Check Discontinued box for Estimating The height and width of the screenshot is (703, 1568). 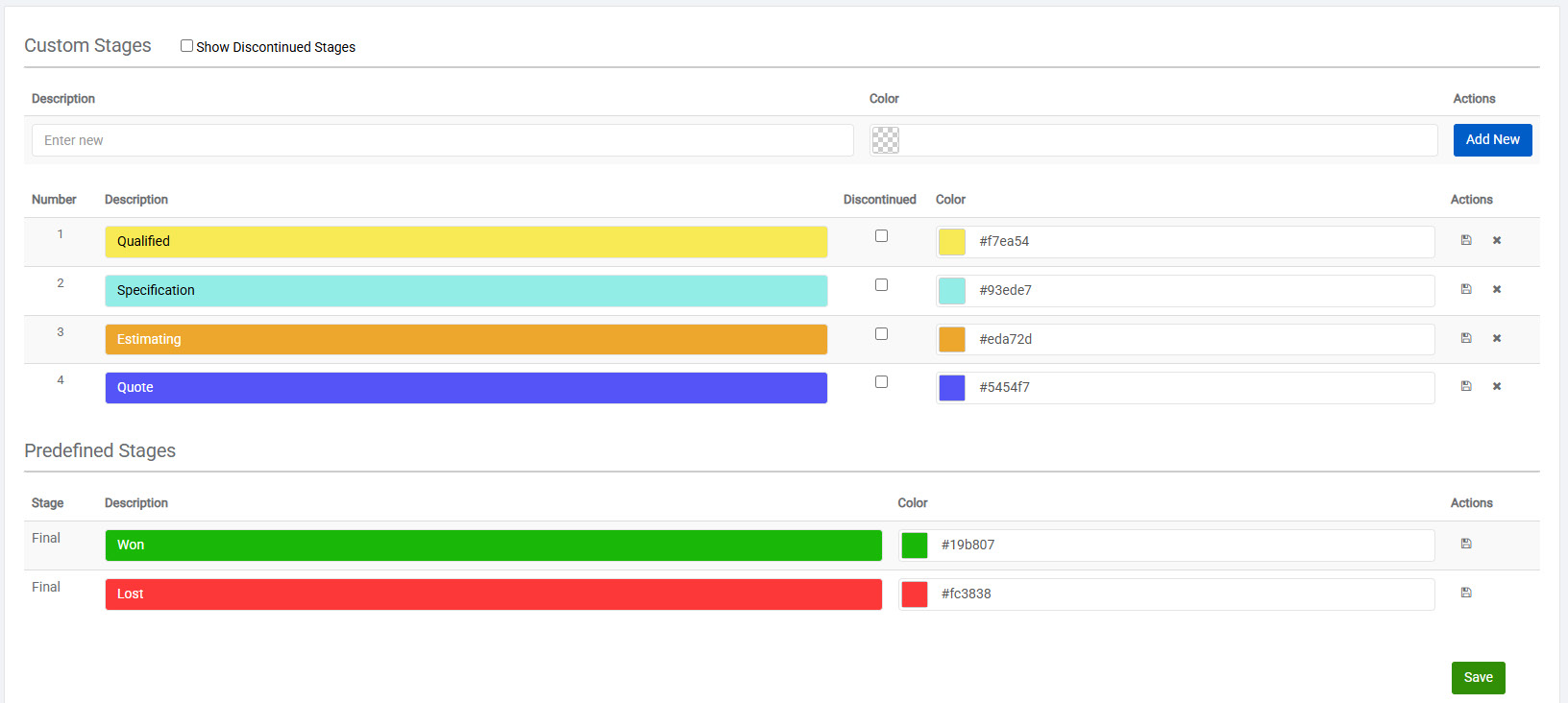(x=881, y=334)
